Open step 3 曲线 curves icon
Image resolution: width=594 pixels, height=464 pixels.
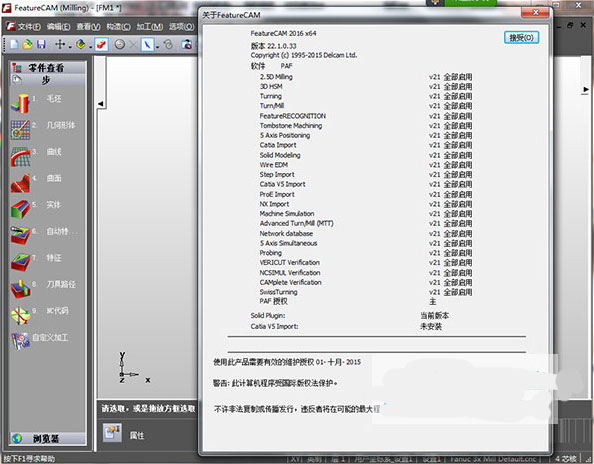pos(20,156)
